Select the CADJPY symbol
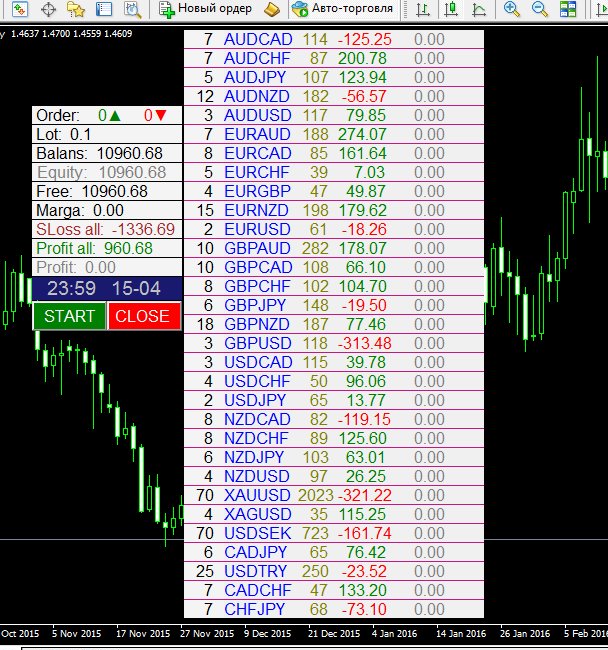Screen dimensions: 608x650 pos(255,553)
